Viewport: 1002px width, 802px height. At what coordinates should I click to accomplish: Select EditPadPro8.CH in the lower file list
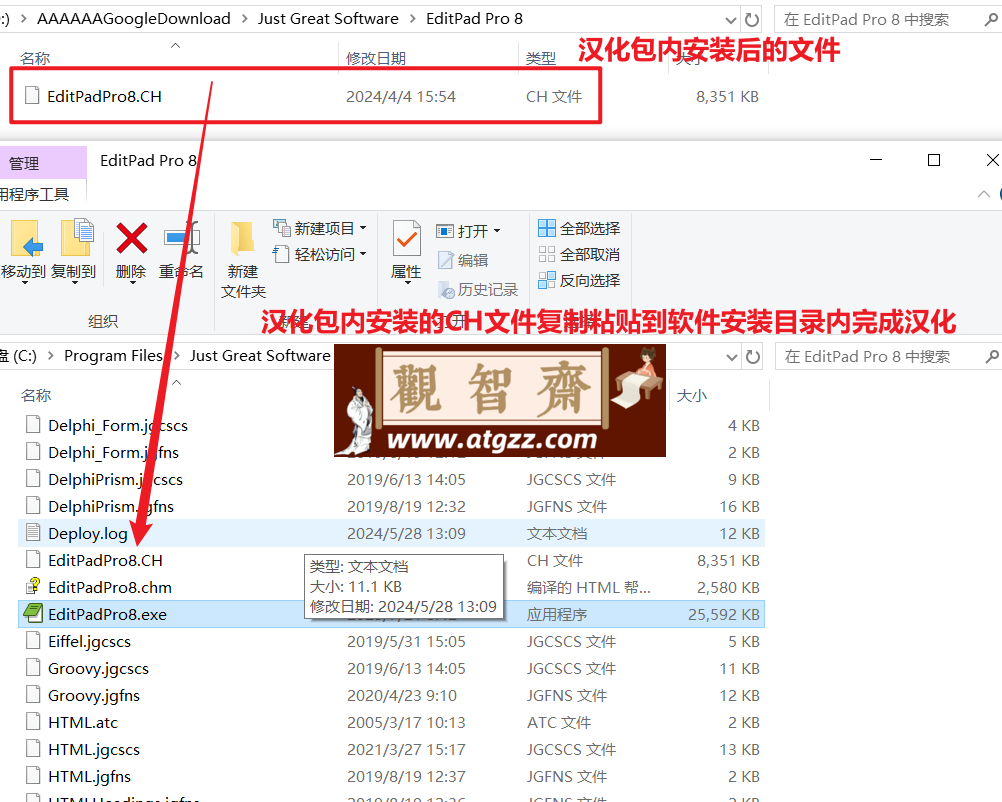(x=105, y=560)
